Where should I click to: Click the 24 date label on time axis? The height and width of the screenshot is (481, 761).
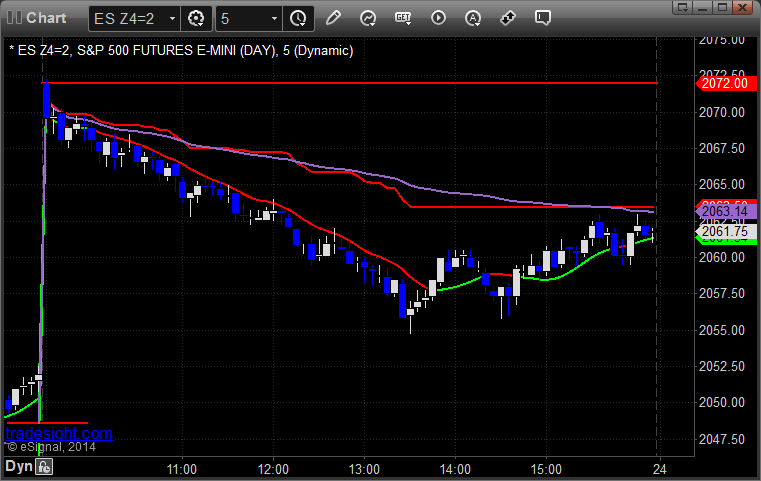(x=660, y=469)
